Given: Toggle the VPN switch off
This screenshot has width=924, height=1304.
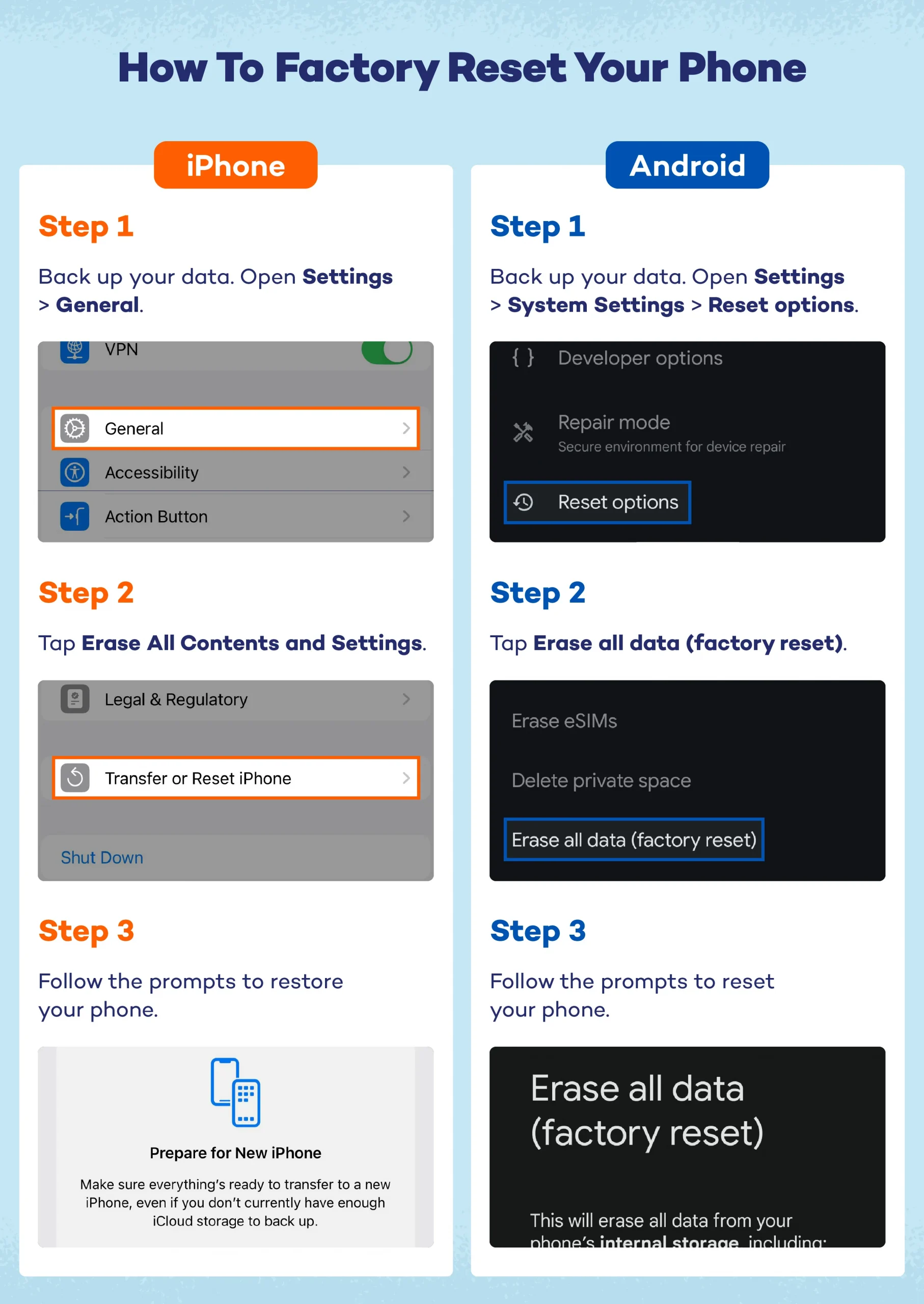Looking at the screenshot, I should coord(388,352).
